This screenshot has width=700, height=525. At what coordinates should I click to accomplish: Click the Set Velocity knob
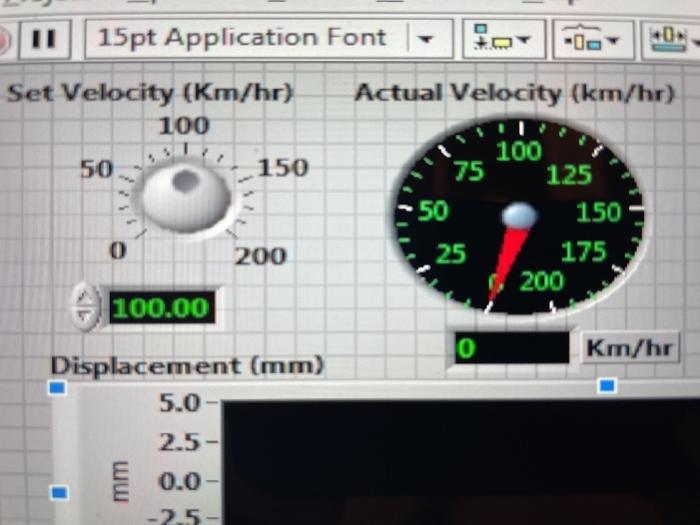[186, 195]
